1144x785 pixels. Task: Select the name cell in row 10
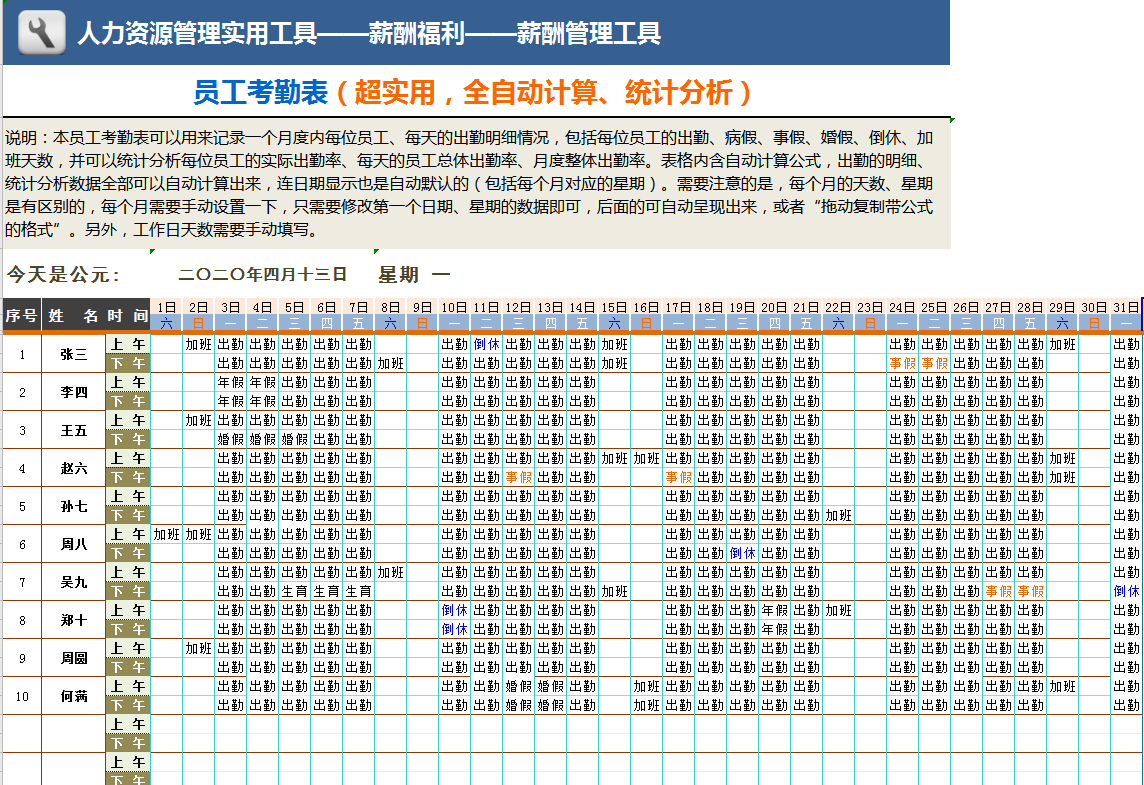pyautogui.click(x=73, y=695)
